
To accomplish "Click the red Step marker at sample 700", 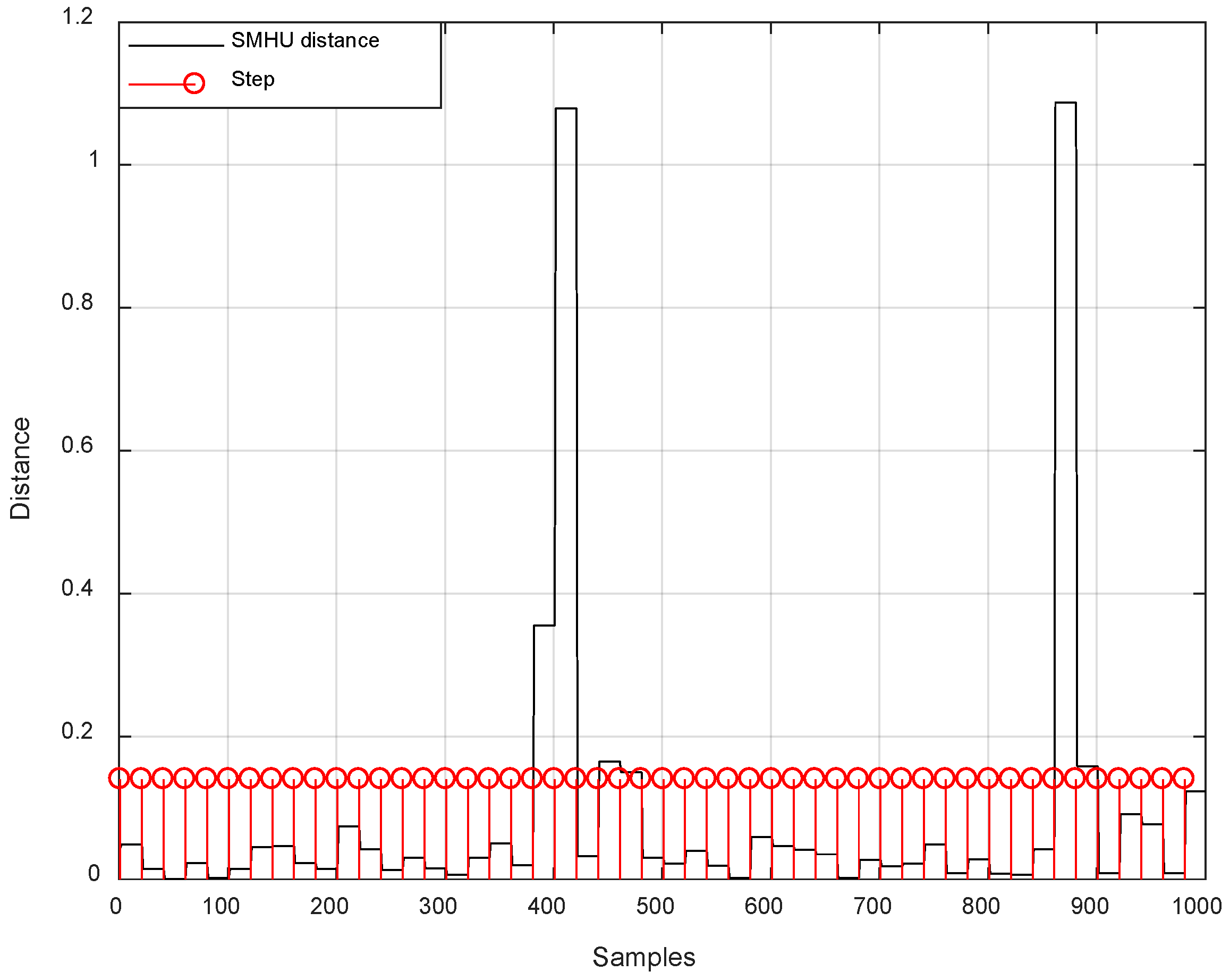I will point(880,778).
